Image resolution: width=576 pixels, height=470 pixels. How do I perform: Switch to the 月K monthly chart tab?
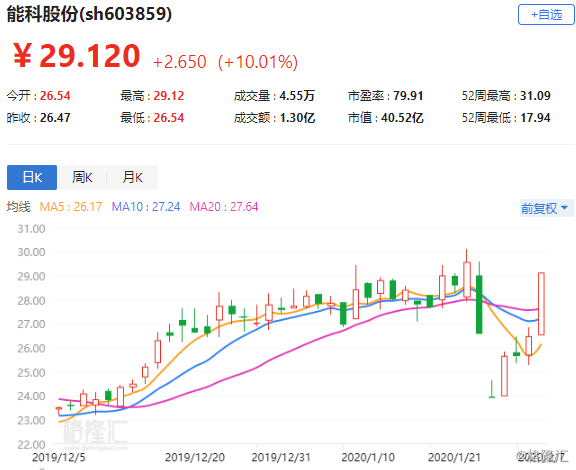pyautogui.click(x=132, y=177)
